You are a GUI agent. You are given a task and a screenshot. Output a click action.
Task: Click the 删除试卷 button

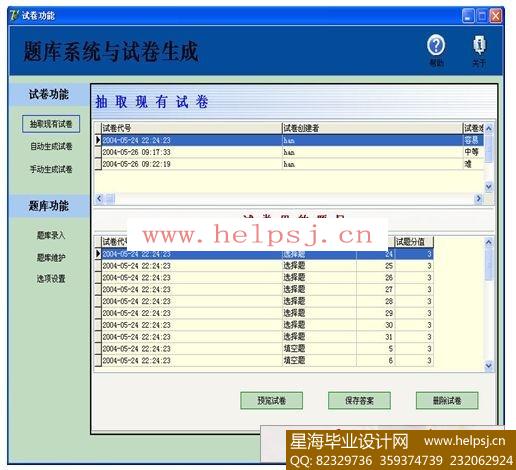(x=447, y=400)
